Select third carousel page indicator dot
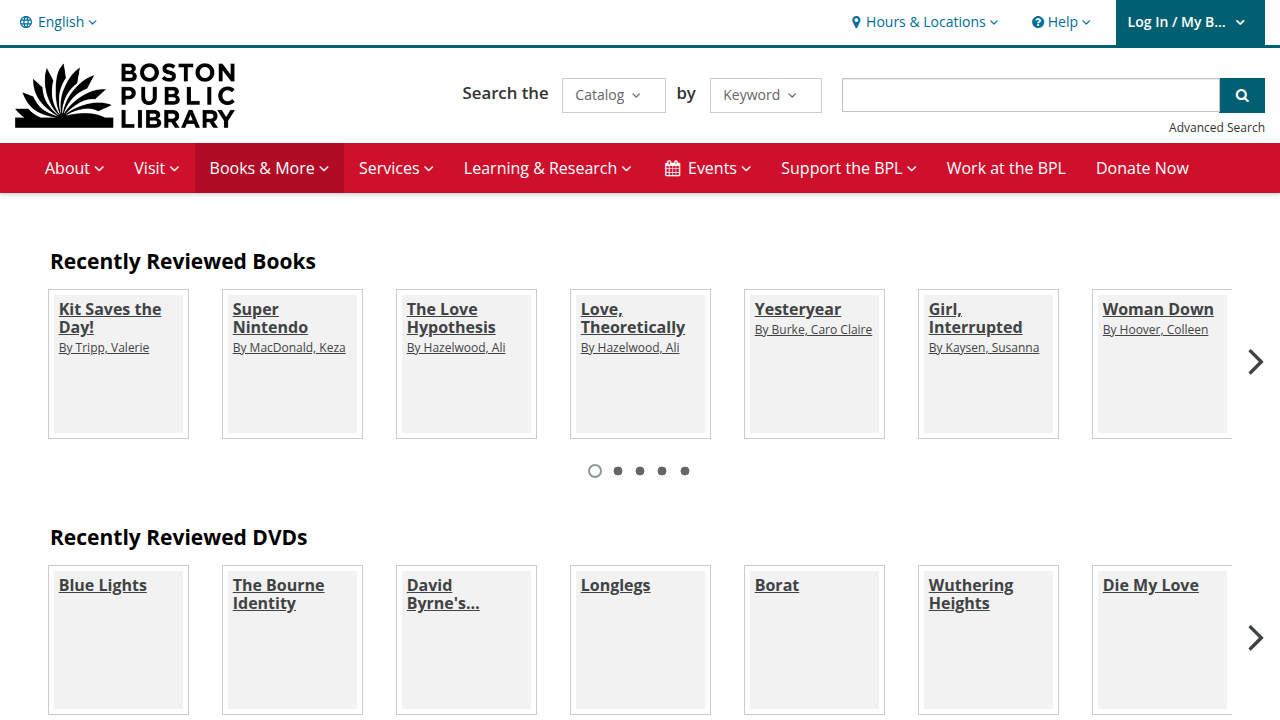The image size is (1280, 720). click(x=640, y=471)
